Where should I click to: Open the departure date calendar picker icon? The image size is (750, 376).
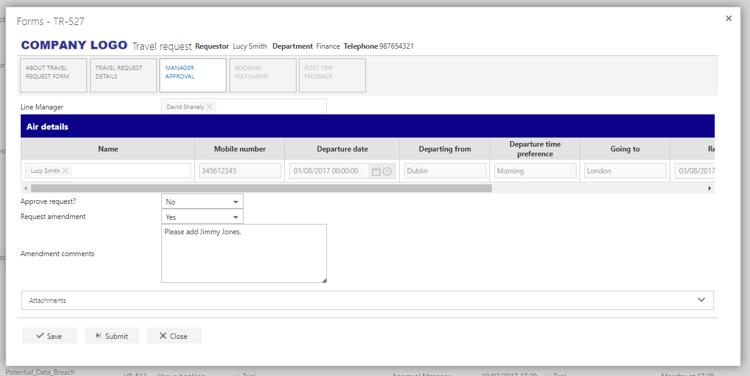tap(376, 171)
